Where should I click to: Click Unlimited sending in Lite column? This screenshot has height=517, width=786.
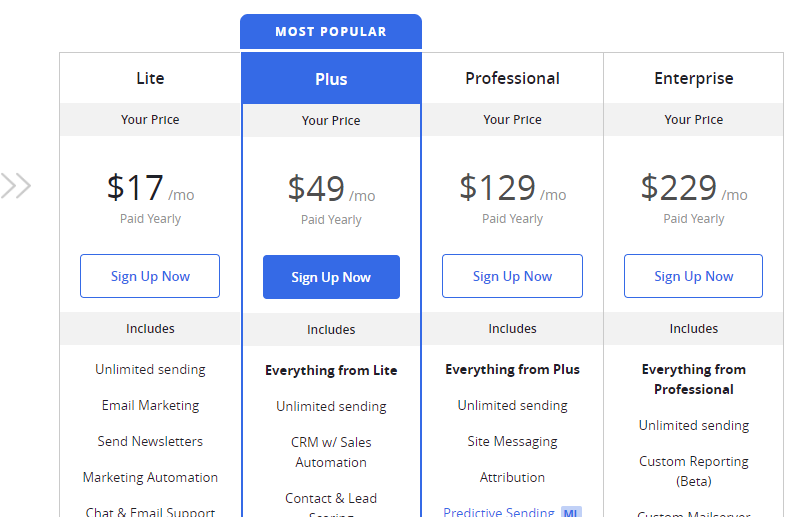click(x=150, y=370)
